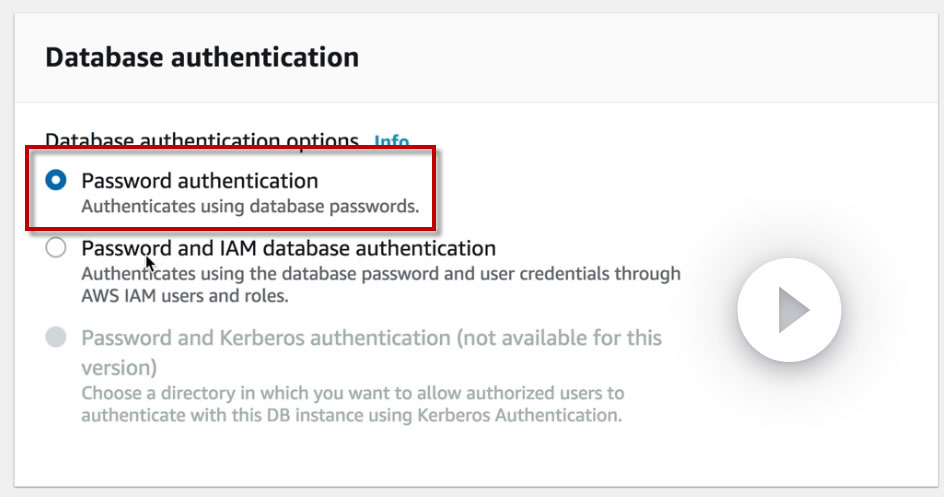Click the circular video play button

pyautogui.click(x=789, y=312)
